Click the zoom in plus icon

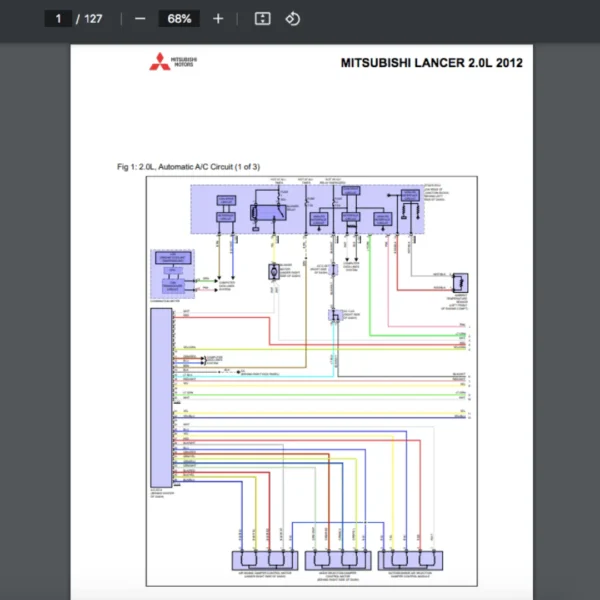218,19
